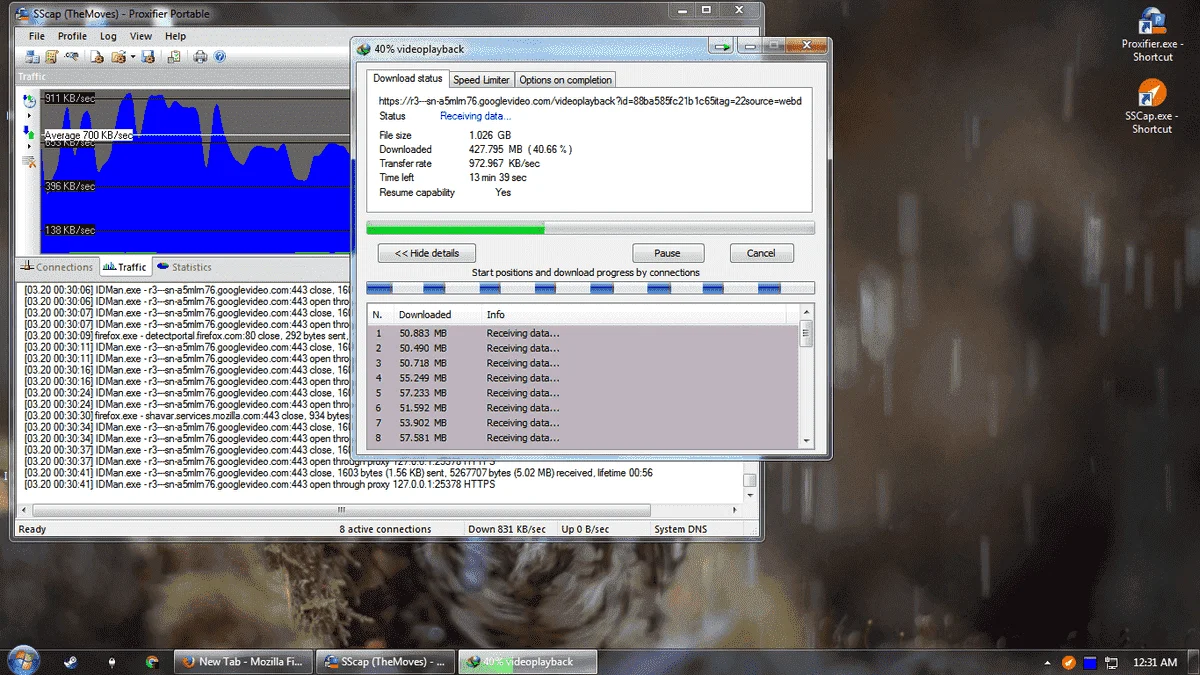Select the Traffic tab
This screenshot has width=1200, height=675.
pos(125,267)
